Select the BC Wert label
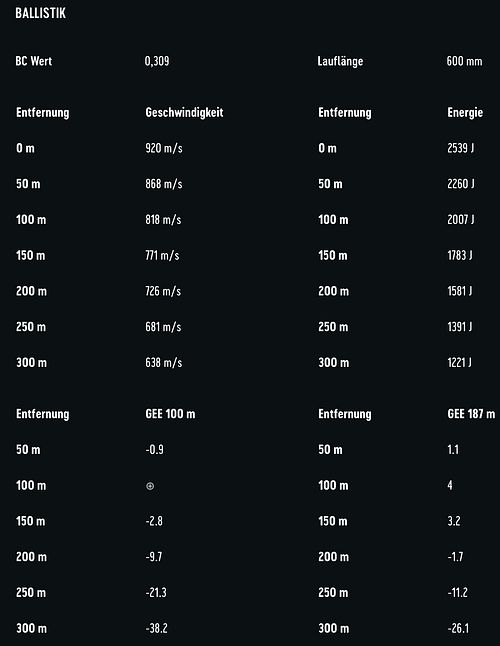The width and height of the screenshot is (500, 646). [x=34, y=61]
